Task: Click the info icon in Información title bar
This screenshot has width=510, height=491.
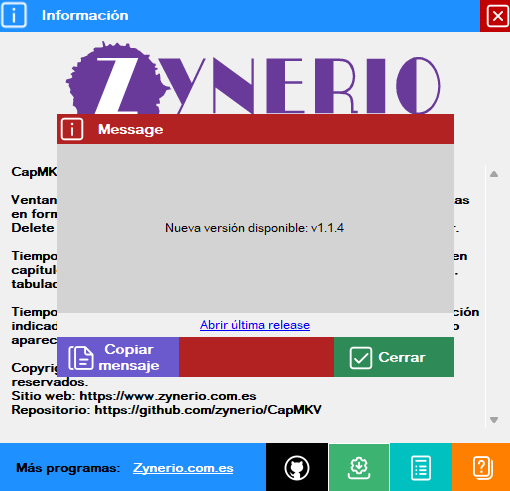Action: [x=14, y=15]
